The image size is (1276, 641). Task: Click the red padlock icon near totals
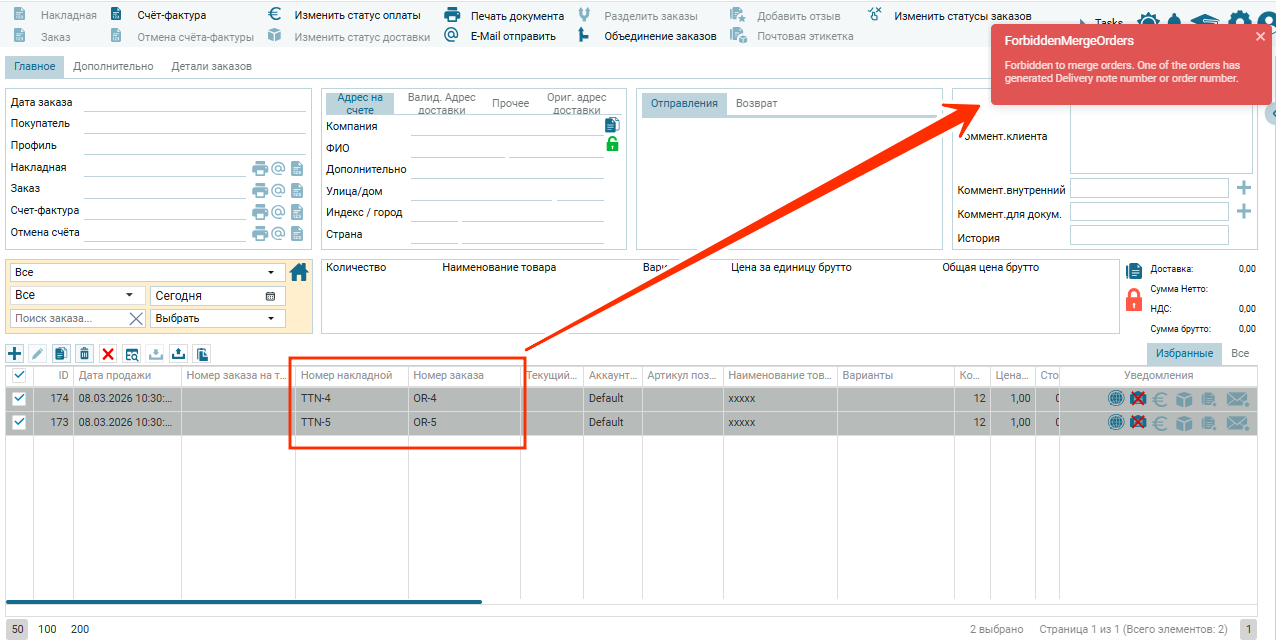tap(1134, 299)
